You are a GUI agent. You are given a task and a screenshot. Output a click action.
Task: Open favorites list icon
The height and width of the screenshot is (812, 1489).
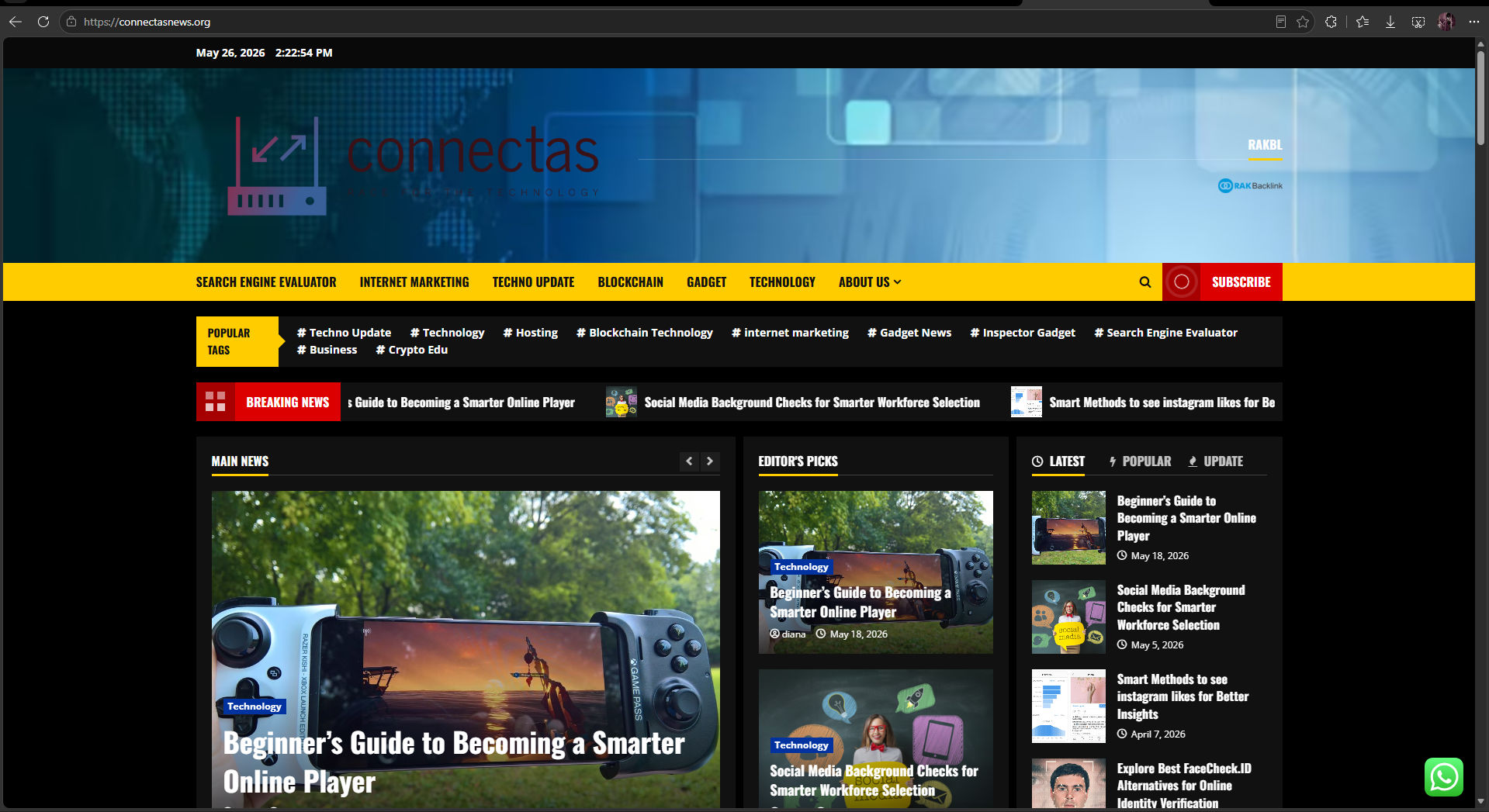point(1363,22)
